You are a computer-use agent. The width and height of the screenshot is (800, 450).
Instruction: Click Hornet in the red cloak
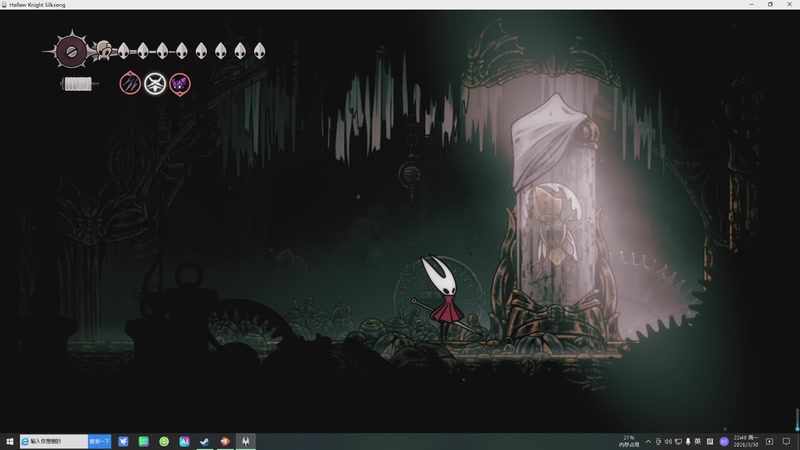point(443,298)
